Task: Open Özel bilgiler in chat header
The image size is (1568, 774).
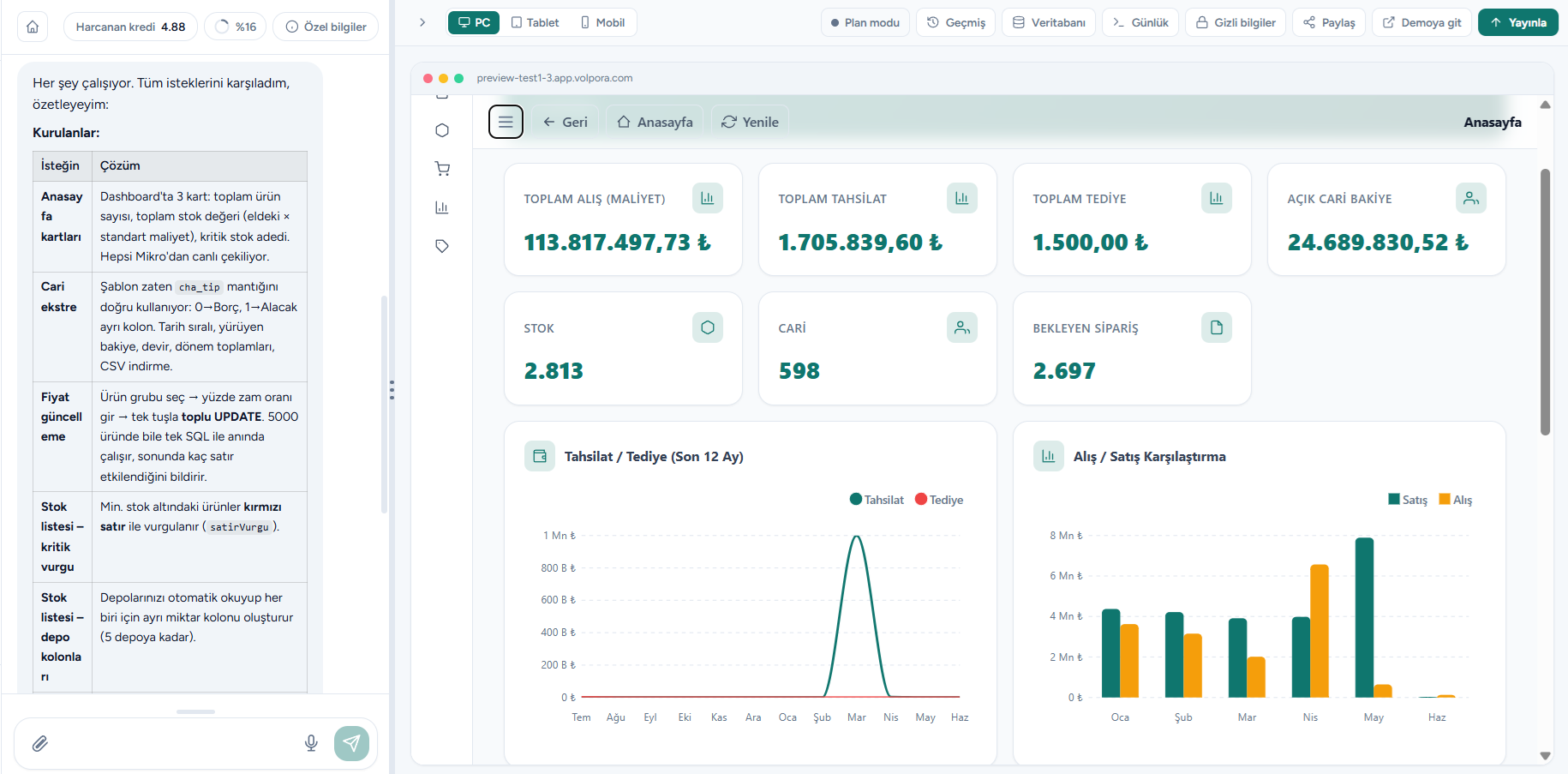Action: 326,27
